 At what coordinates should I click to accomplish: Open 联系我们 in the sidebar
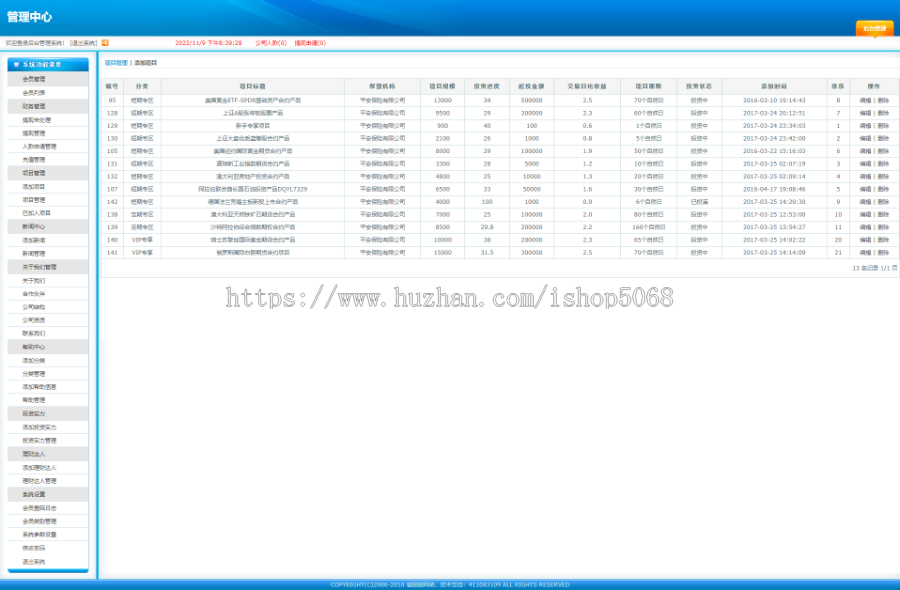tap(34, 333)
